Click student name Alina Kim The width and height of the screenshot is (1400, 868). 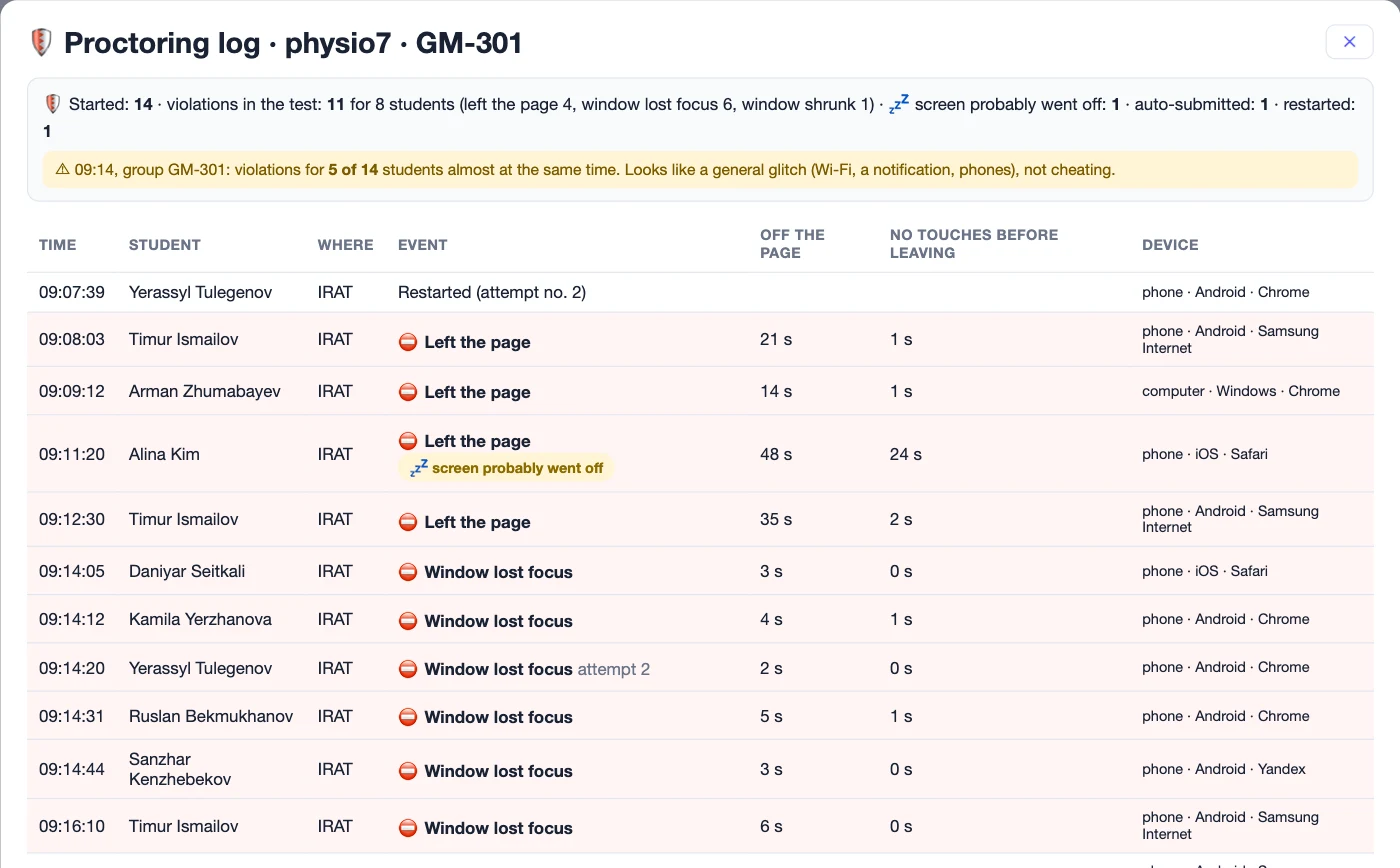(164, 454)
